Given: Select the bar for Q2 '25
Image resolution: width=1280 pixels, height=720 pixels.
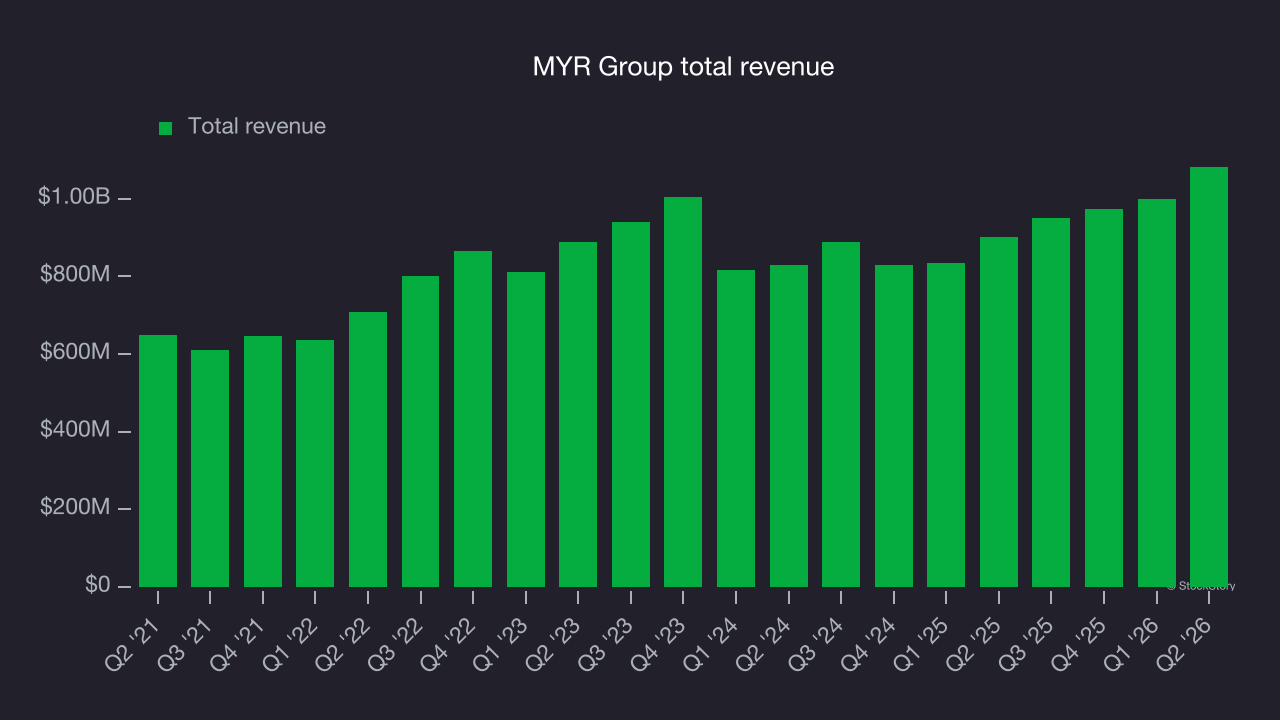Looking at the screenshot, I should coord(999,412).
